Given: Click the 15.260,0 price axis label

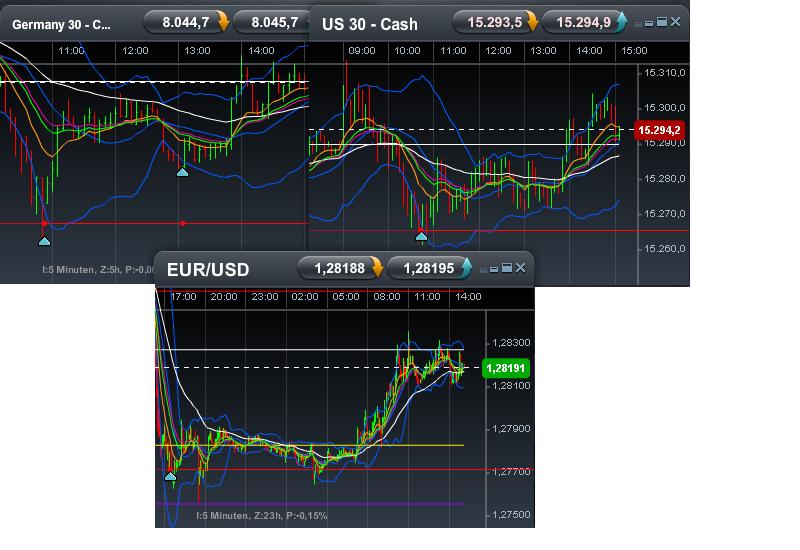Looking at the screenshot, I should click(664, 248).
